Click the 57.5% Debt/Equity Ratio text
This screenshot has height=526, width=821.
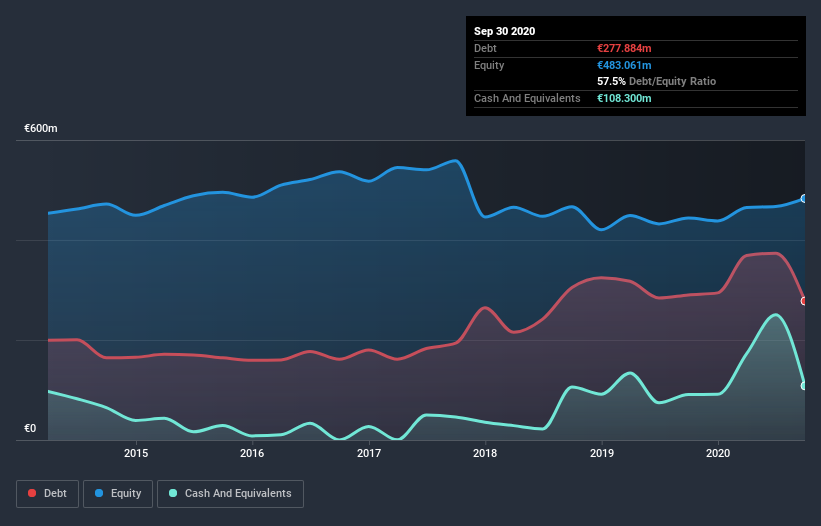click(657, 81)
